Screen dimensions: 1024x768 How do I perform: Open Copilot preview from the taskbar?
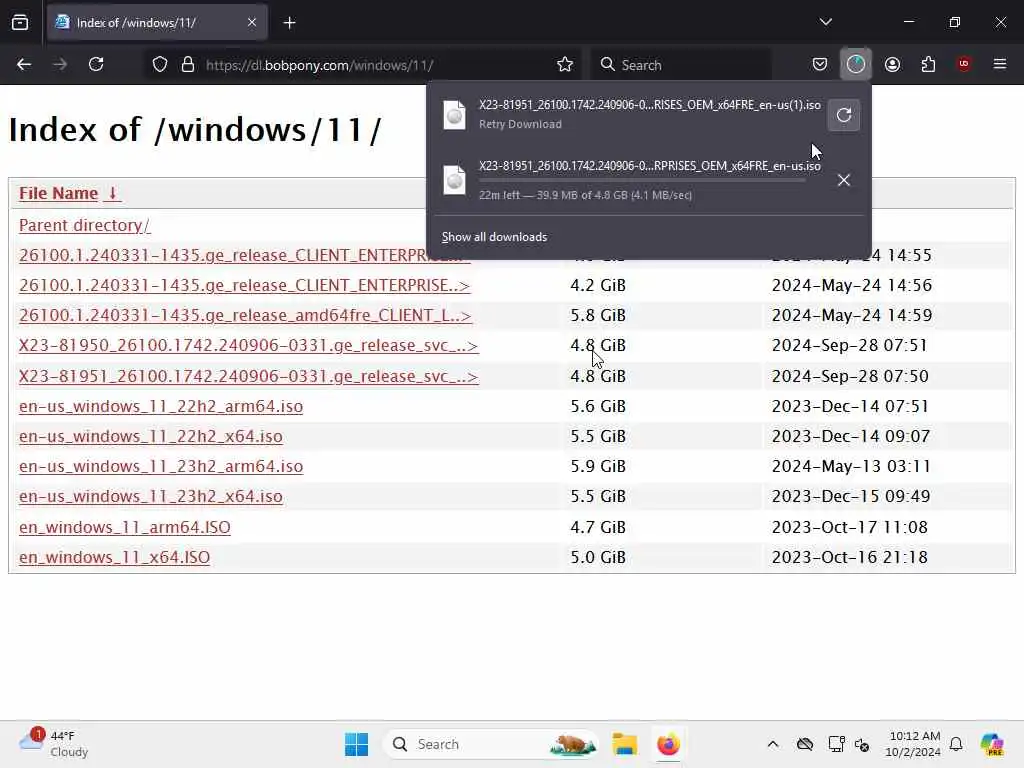[x=992, y=744]
